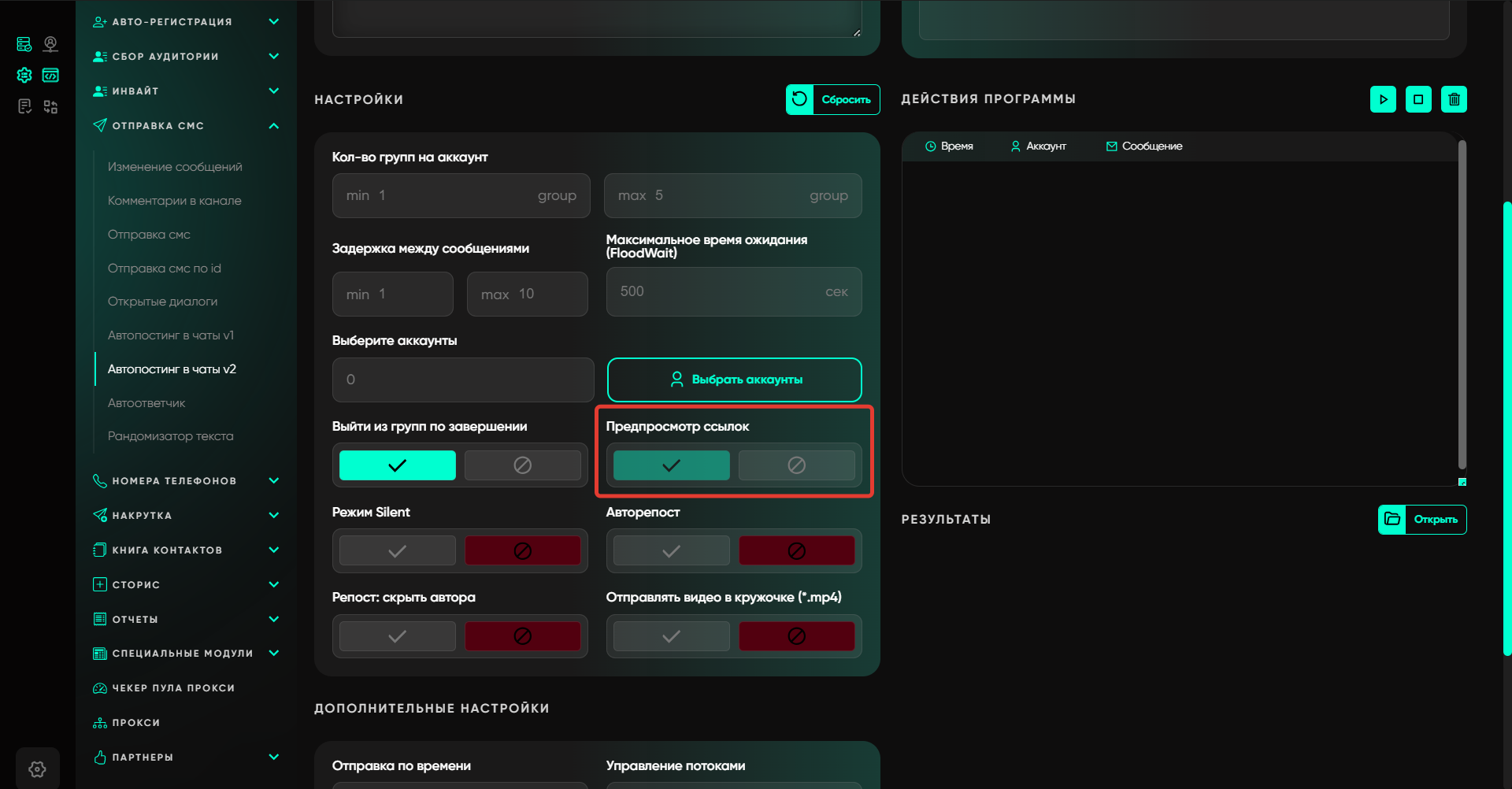The image size is (1512, 789).
Task: Open settings gear at bottom left corner
Action: (37, 769)
